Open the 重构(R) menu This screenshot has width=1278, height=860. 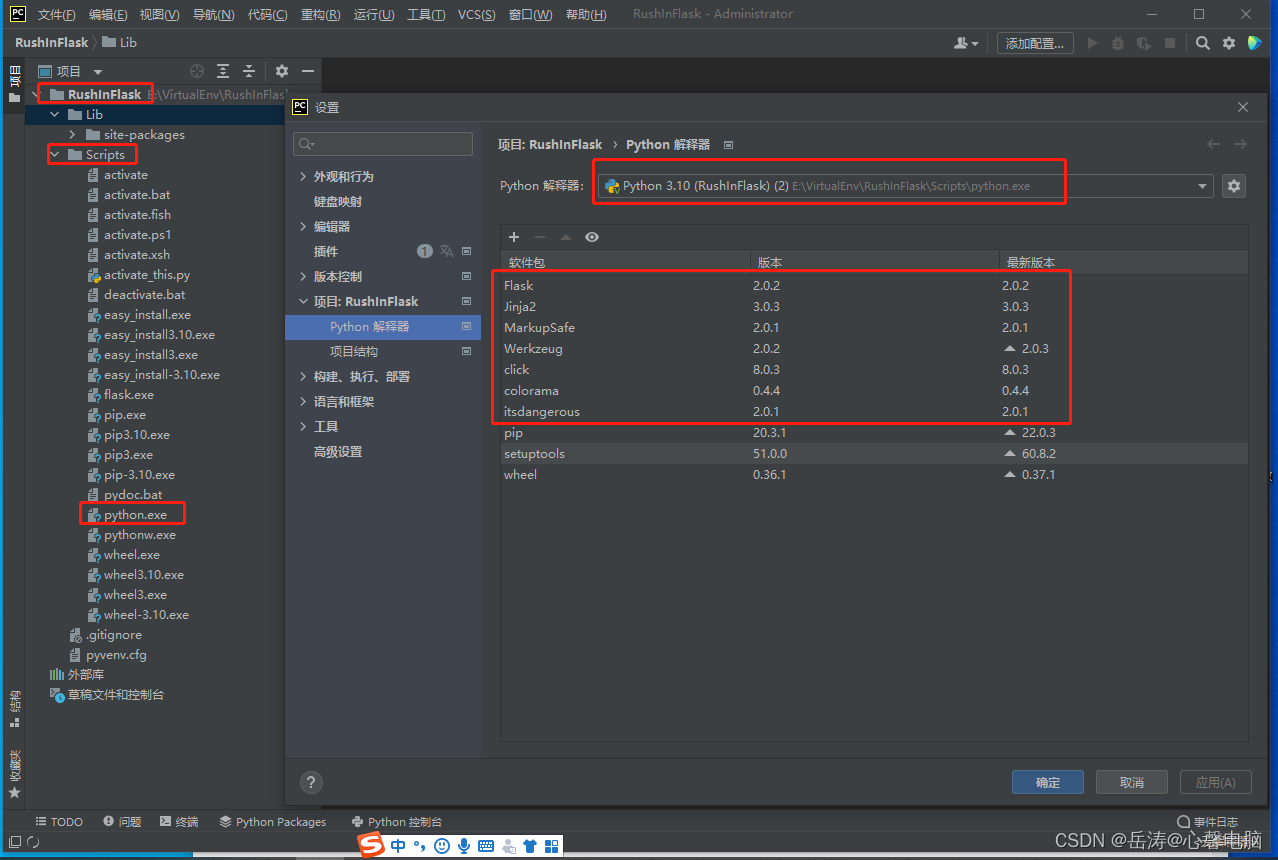click(x=320, y=15)
